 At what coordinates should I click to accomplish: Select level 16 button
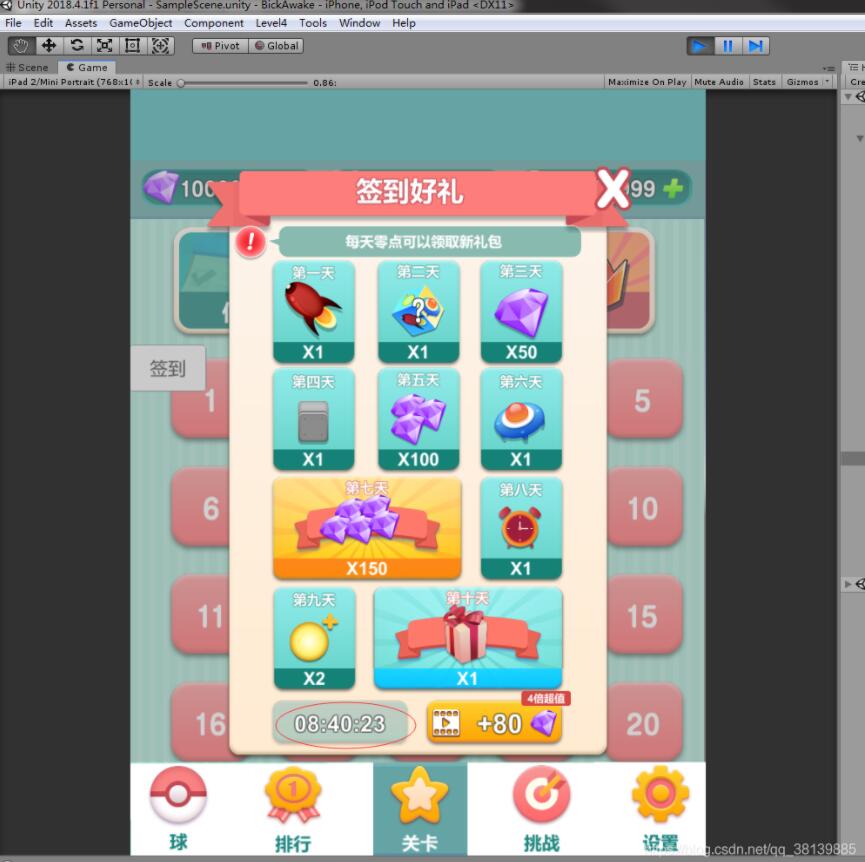coord(201,723)
